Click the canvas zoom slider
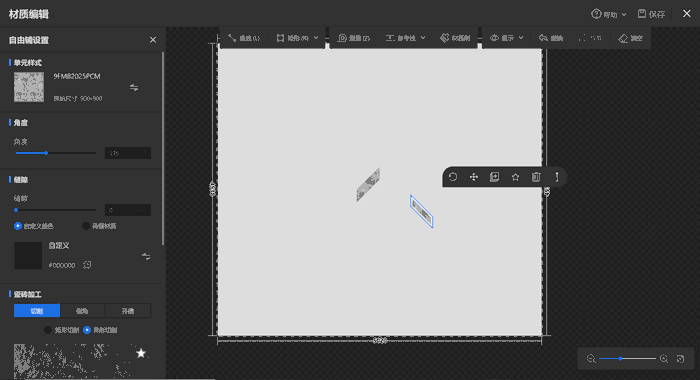 tap(627, 359)
